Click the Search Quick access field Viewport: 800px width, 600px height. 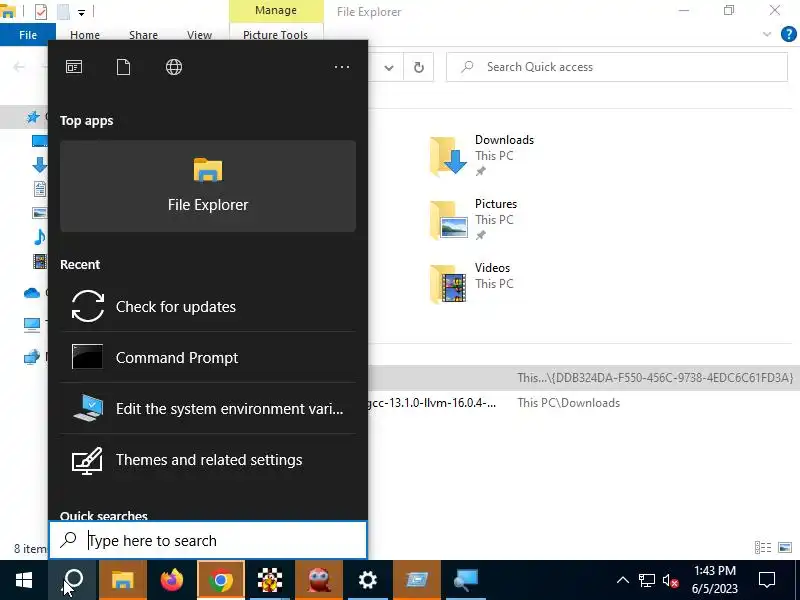617,67
